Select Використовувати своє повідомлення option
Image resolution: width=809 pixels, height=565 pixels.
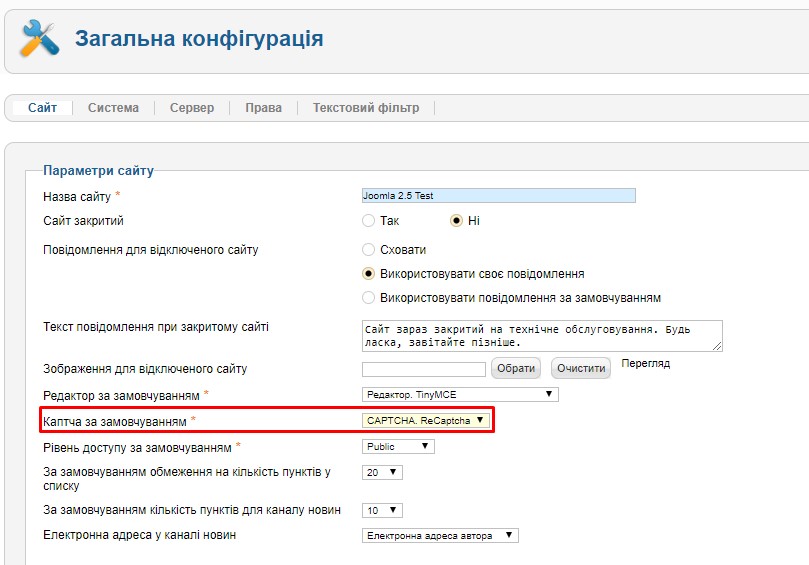click(x=368, y=273)
